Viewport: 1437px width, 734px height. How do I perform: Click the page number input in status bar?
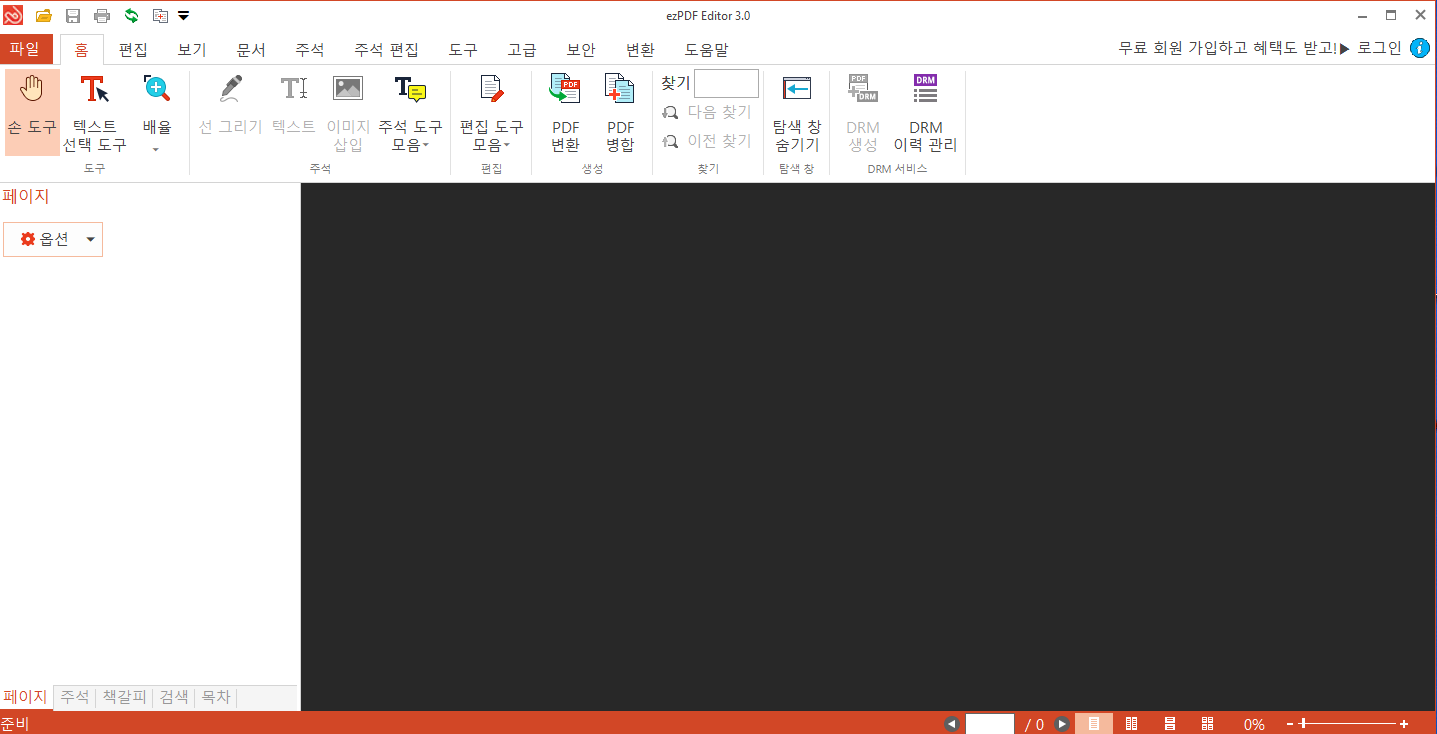click(990, 724)
